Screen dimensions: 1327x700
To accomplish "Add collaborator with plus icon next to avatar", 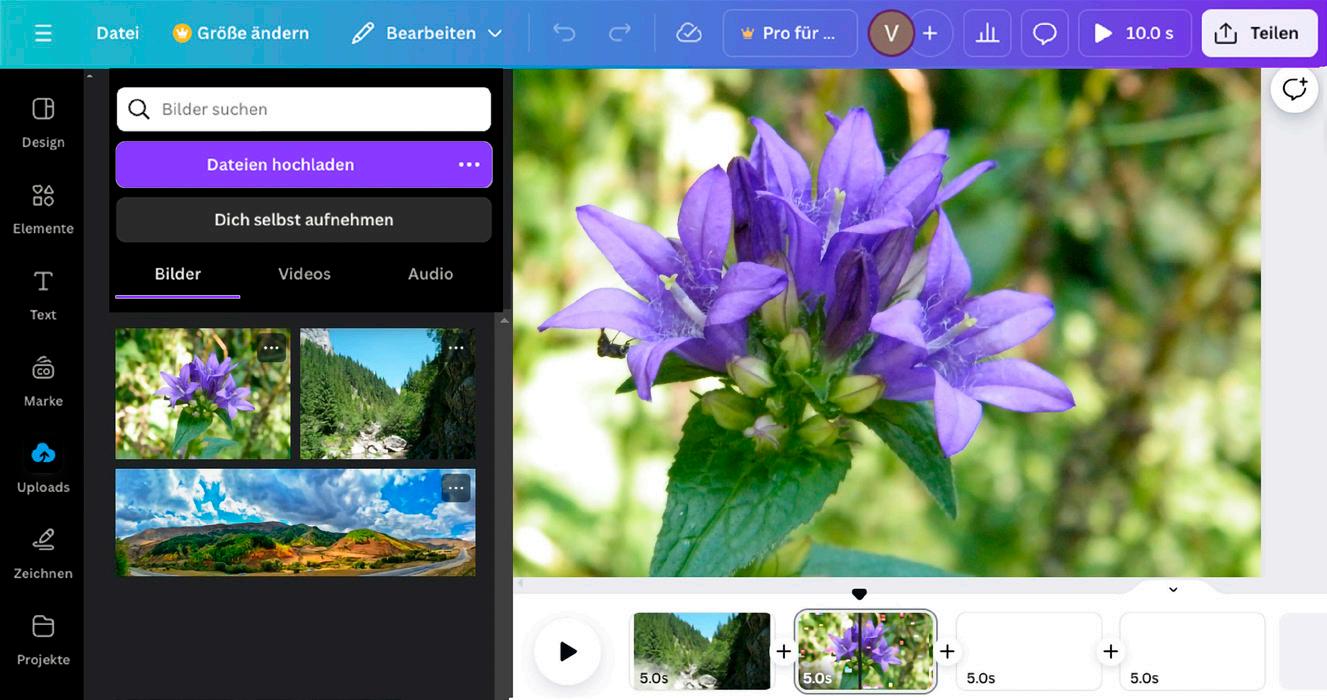I will coord(930,33).
